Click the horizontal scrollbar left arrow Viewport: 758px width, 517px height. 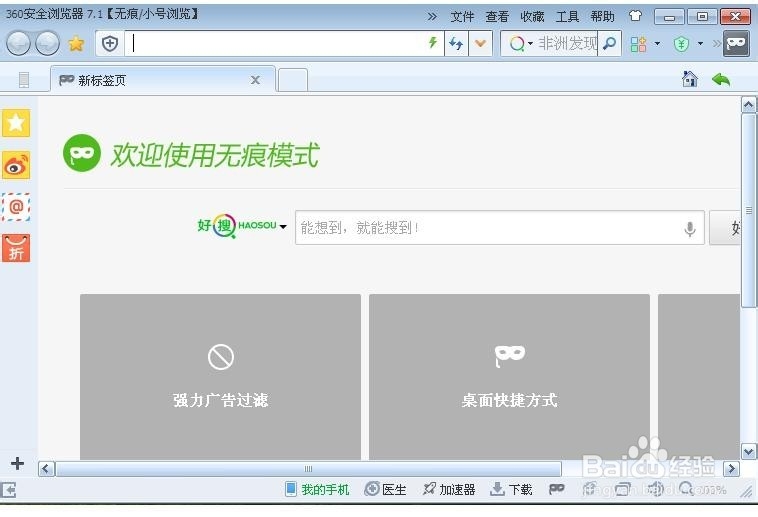click(x=46, y=469)
